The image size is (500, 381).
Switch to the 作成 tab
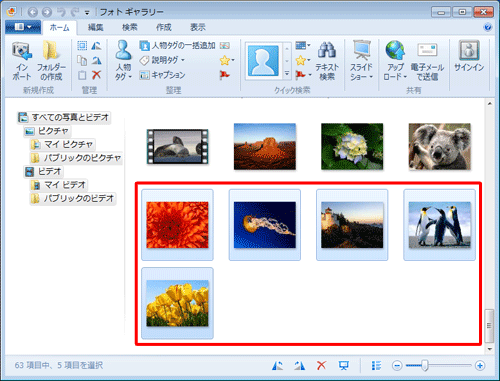(164, 27)
